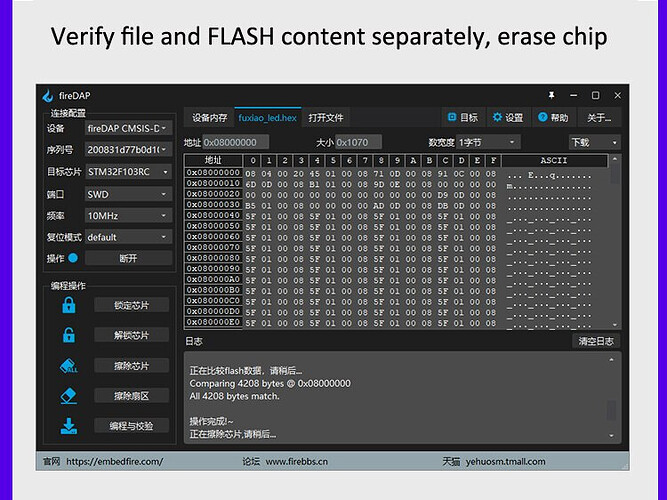Open the SWD interface dropdown

pos(128,194)
